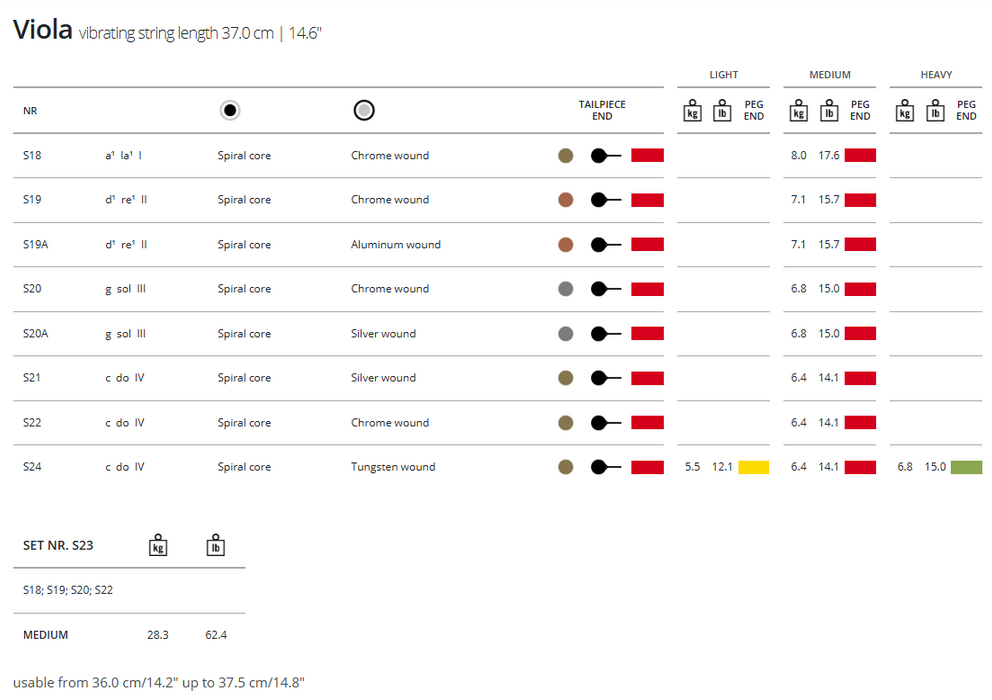Select the grey color dot in S20A row

pos(566,334)
